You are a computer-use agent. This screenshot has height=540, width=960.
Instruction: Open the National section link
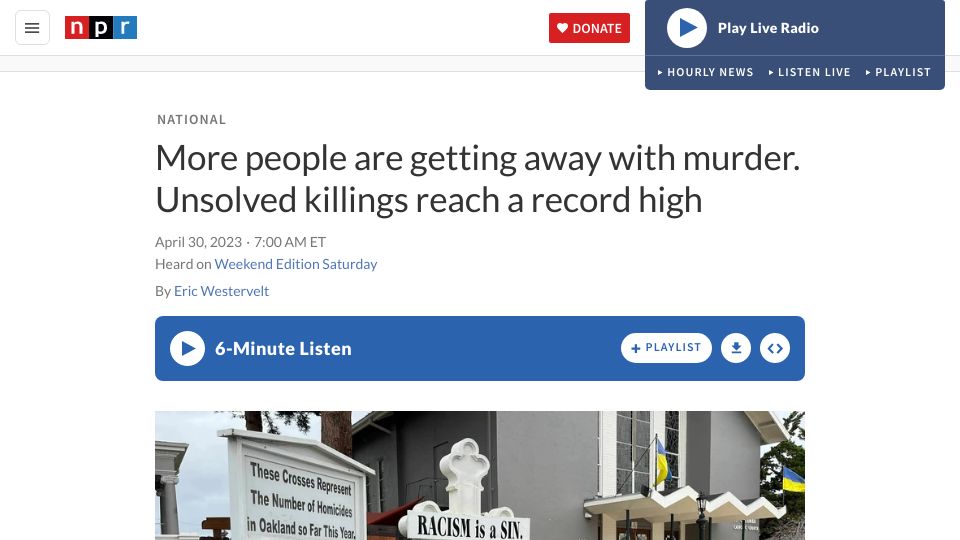[192, 119]
